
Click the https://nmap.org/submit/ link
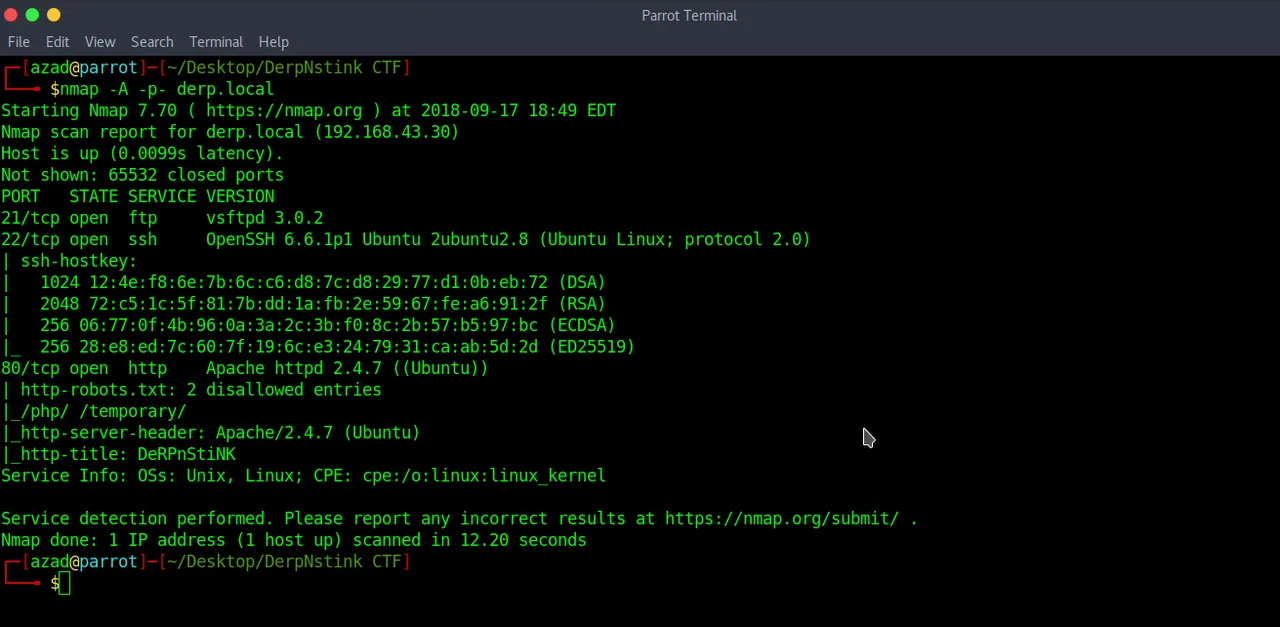[x=782, y=518]
